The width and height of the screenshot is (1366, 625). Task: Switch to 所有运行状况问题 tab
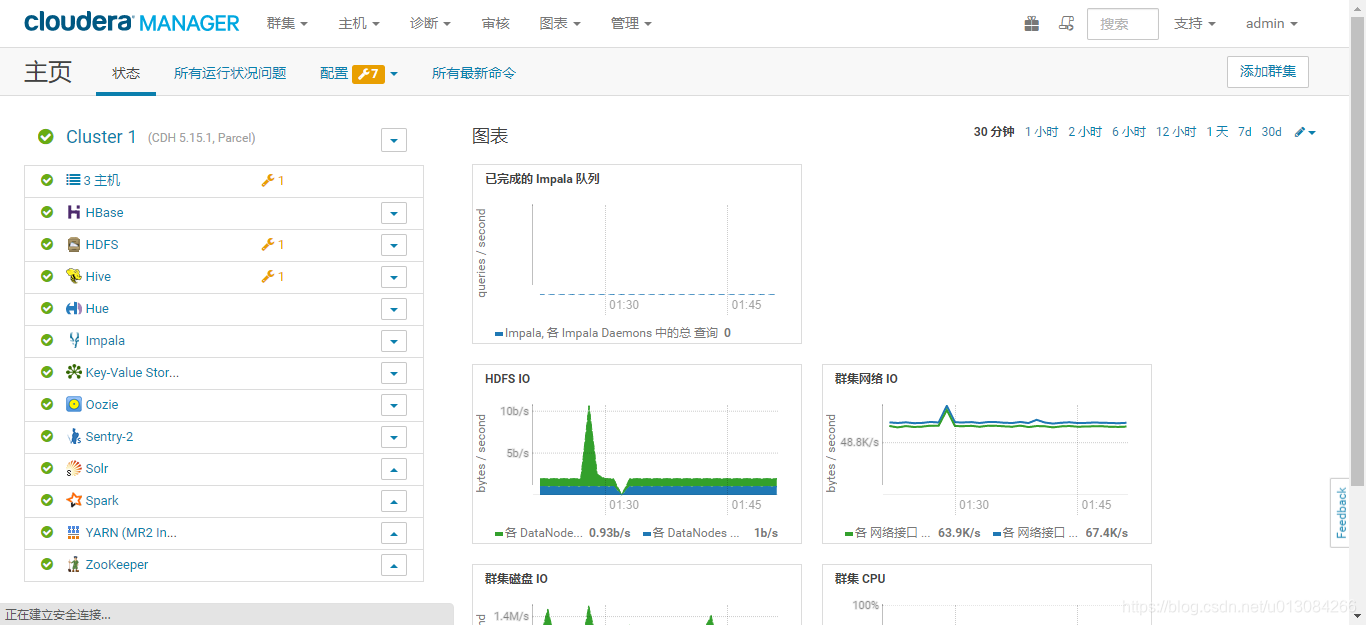(x=230, y=73)
